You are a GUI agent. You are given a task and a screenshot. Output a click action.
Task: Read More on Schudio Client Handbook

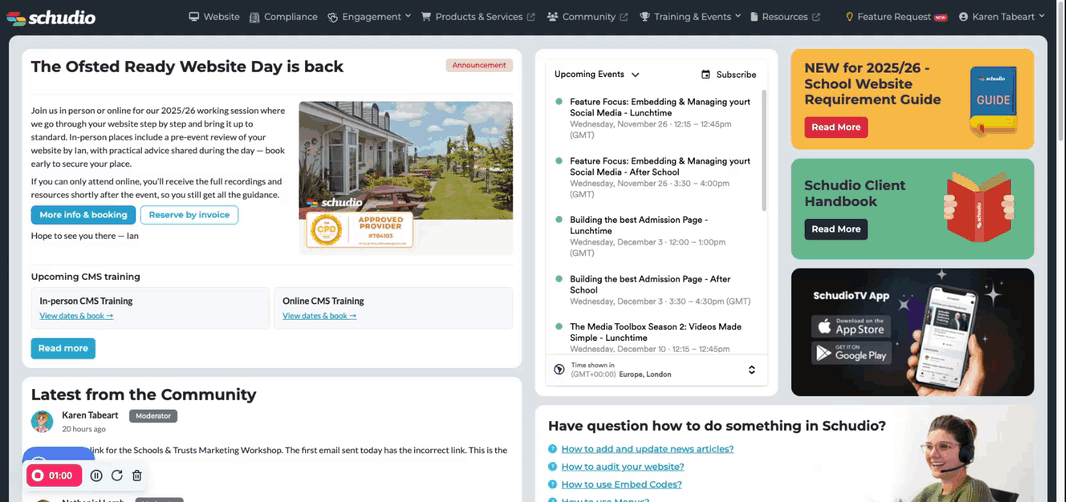[836, 229]
